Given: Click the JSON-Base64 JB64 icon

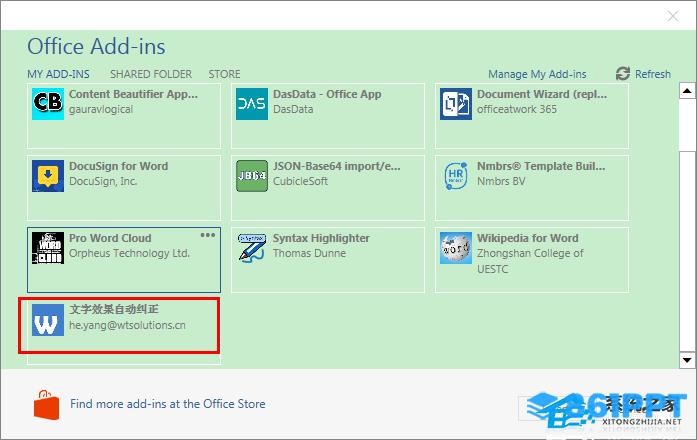Looking at the screenshot, I should click(x=252, y=176).
